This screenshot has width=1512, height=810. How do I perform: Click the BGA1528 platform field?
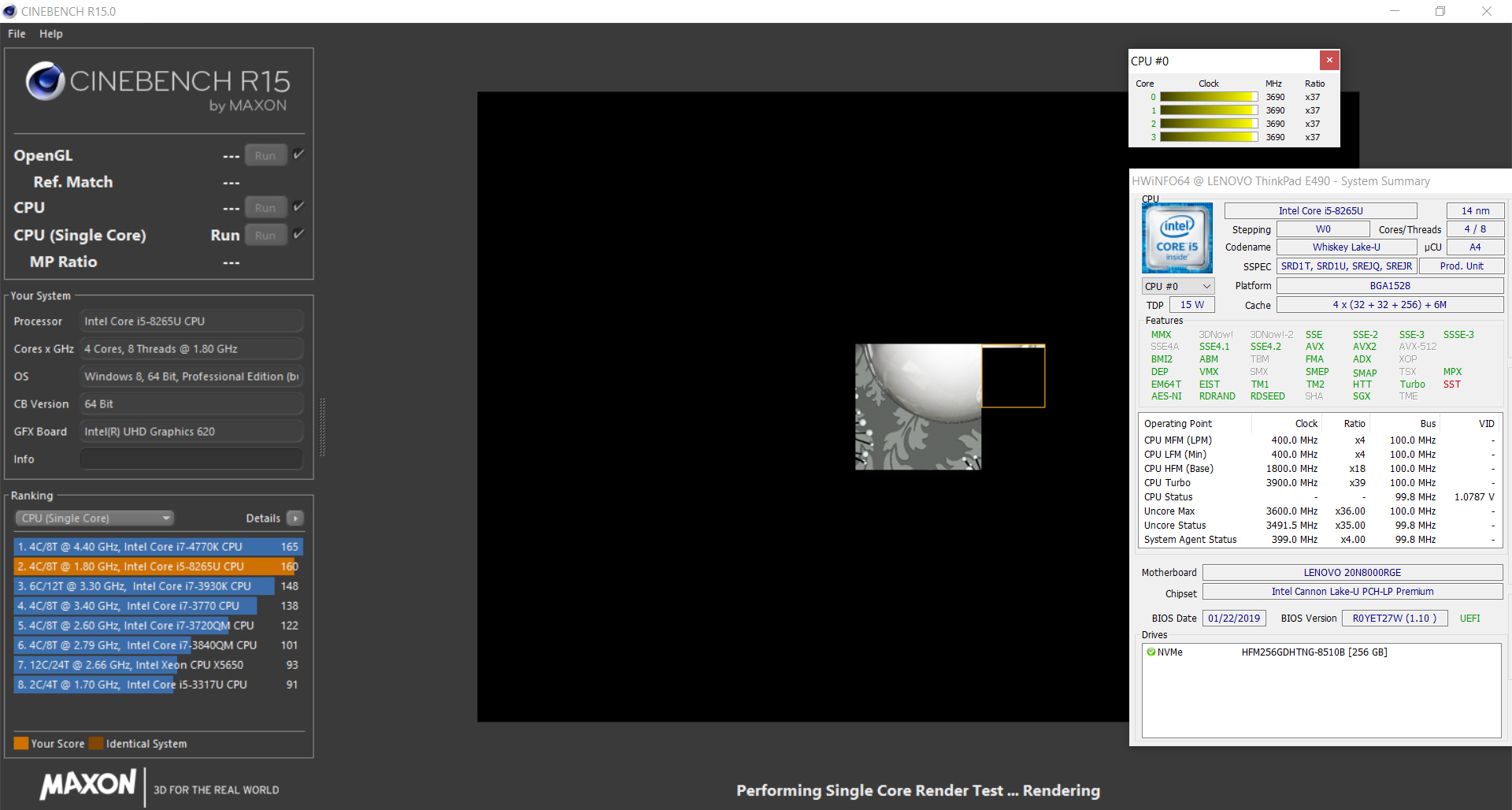pos(1390,286)
